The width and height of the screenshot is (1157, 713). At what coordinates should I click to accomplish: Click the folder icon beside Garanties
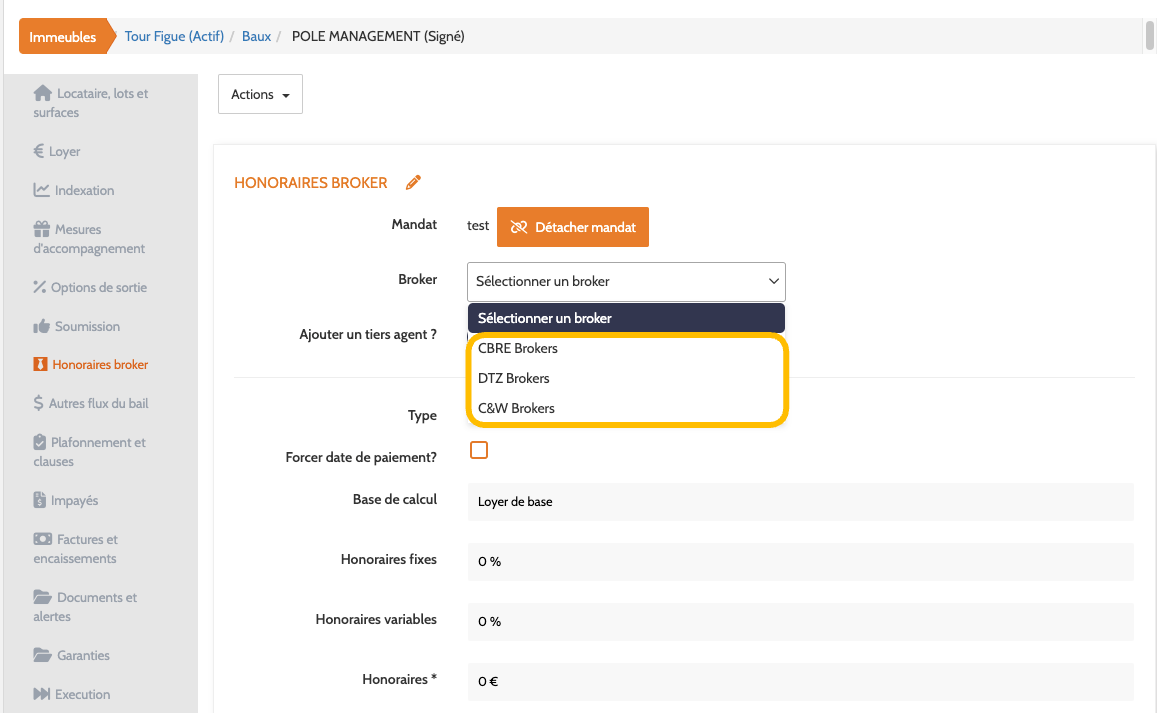point(42,655)
